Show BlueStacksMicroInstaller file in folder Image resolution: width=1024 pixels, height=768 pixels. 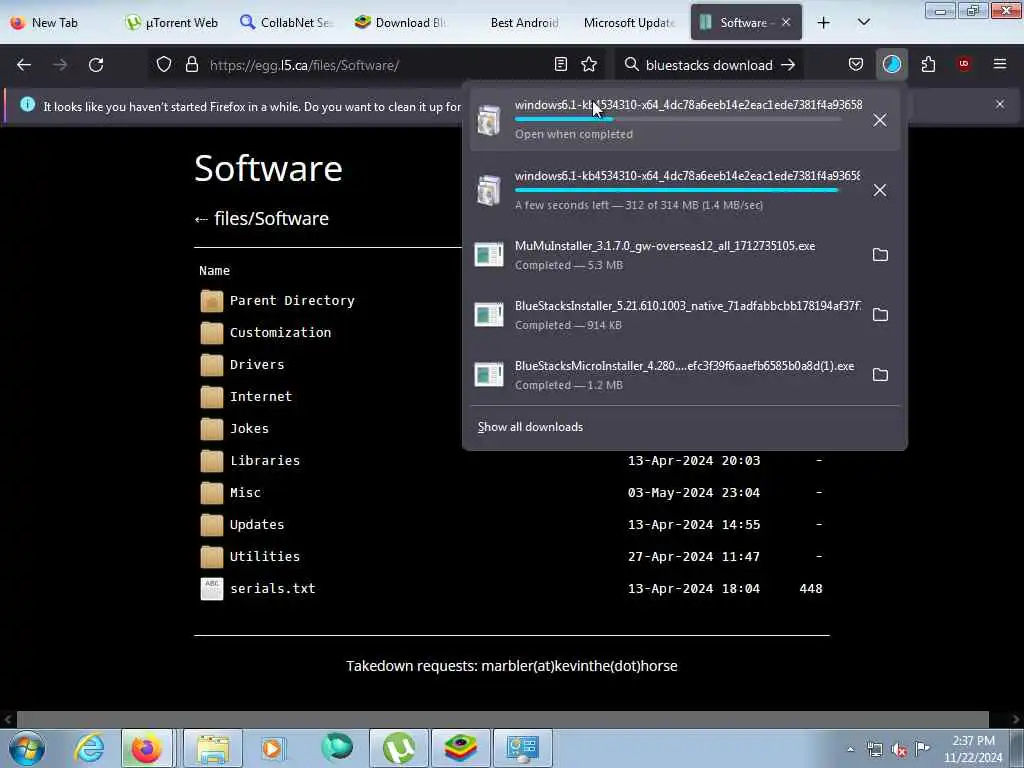pos(880,375)
